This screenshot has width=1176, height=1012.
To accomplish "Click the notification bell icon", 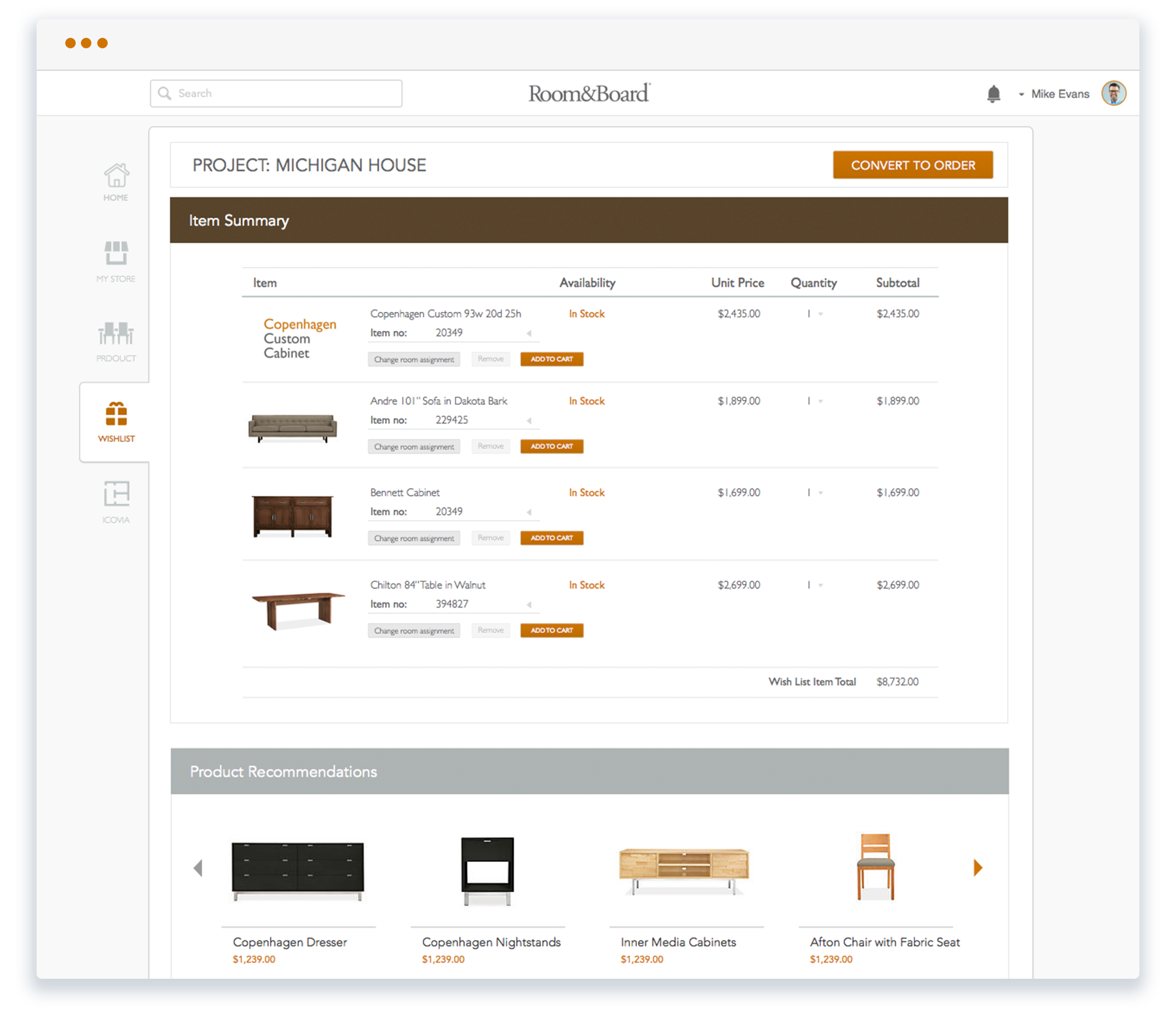I will [x=993, y=94].
